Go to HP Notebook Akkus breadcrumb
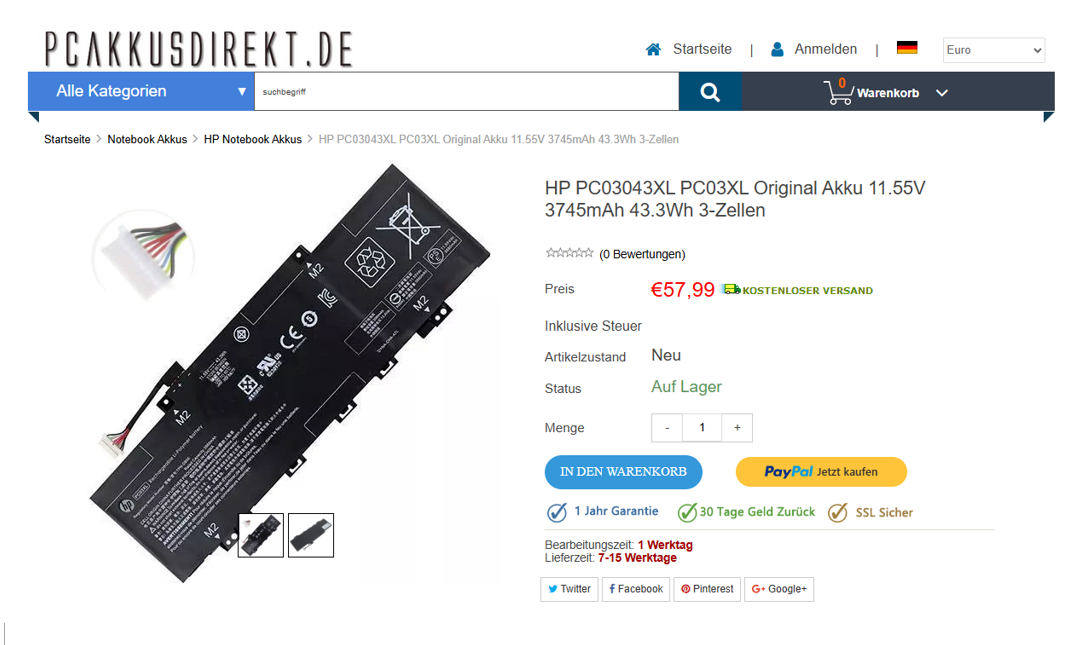This screenshot has width=1089, height=645. (253, 140)
